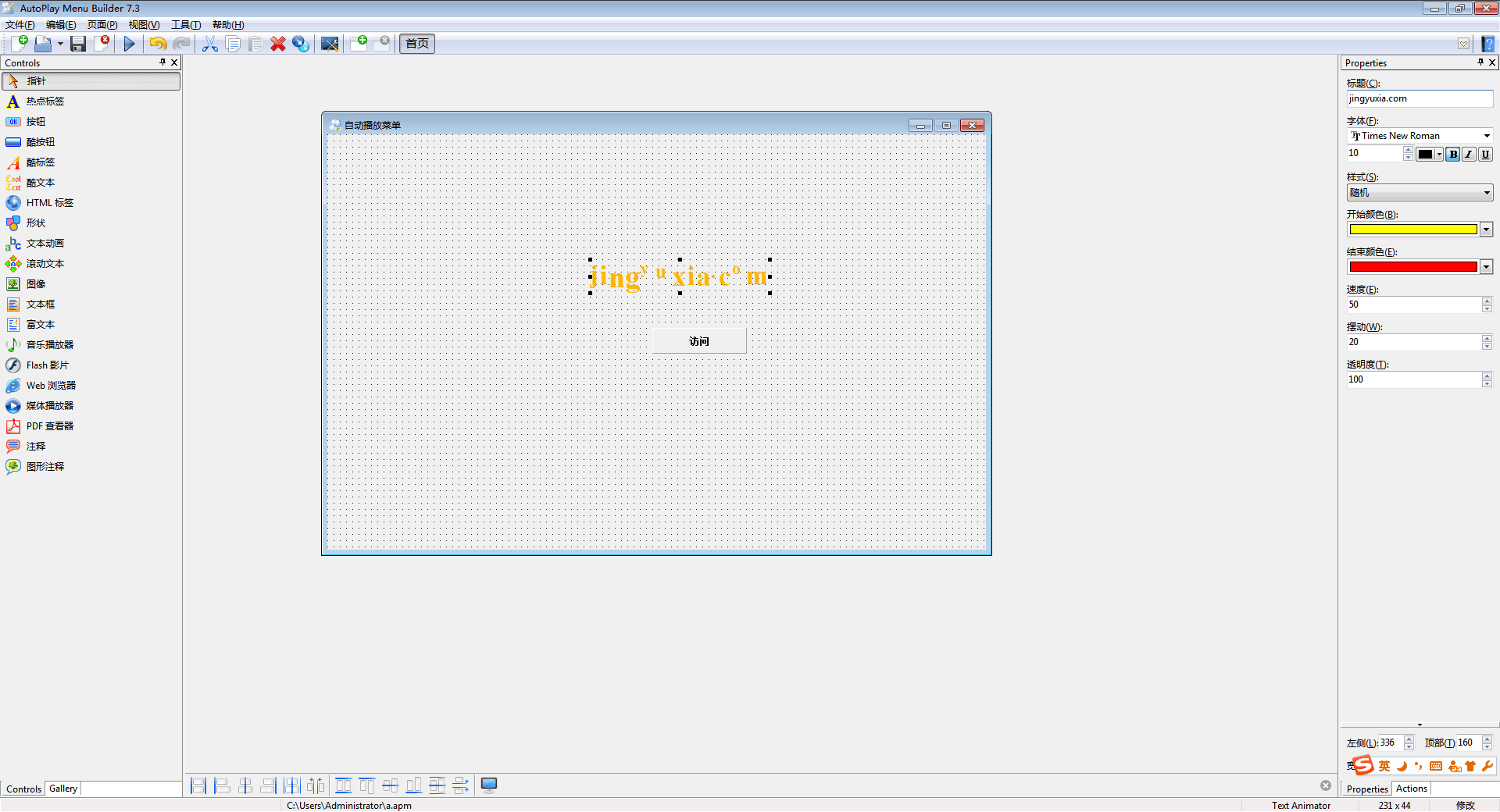Open the 开始颜色 start color dropdown
Viewport: 1500px width, 812px height.
(x=1487, y=230)
